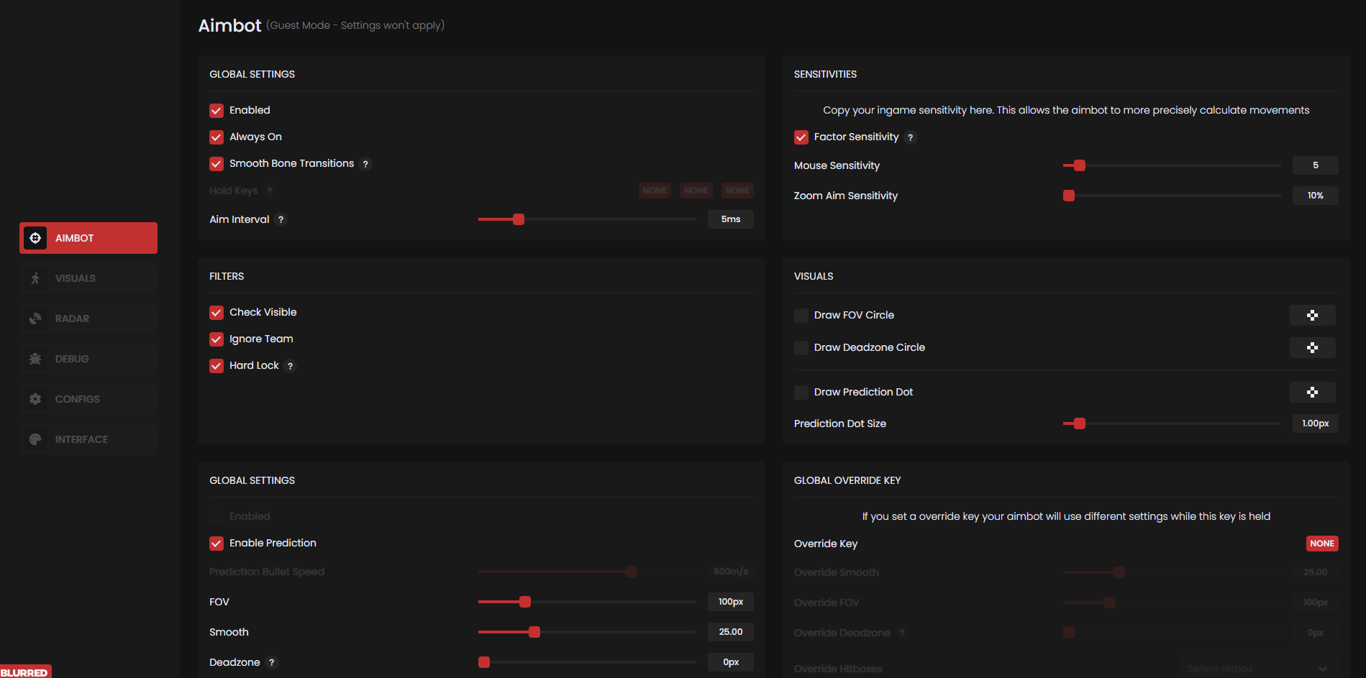Click the Smooth 25.00 value field
Image resolution: width=1366 pixels, height=678 pixels.
[731, 632]
